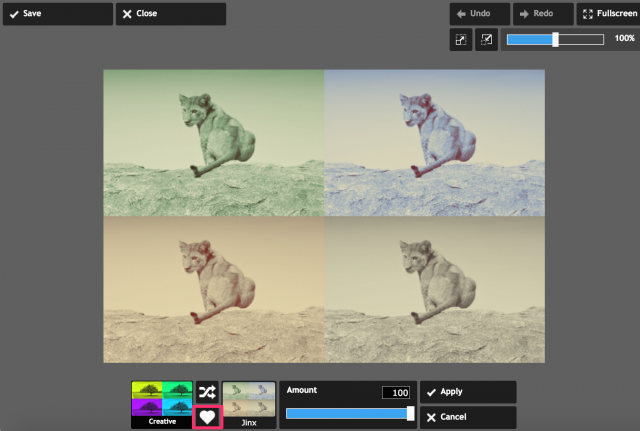Screen dimensions: 640x431
Task: Click the shuffle random effect icon
Action: tap(207, 392)
